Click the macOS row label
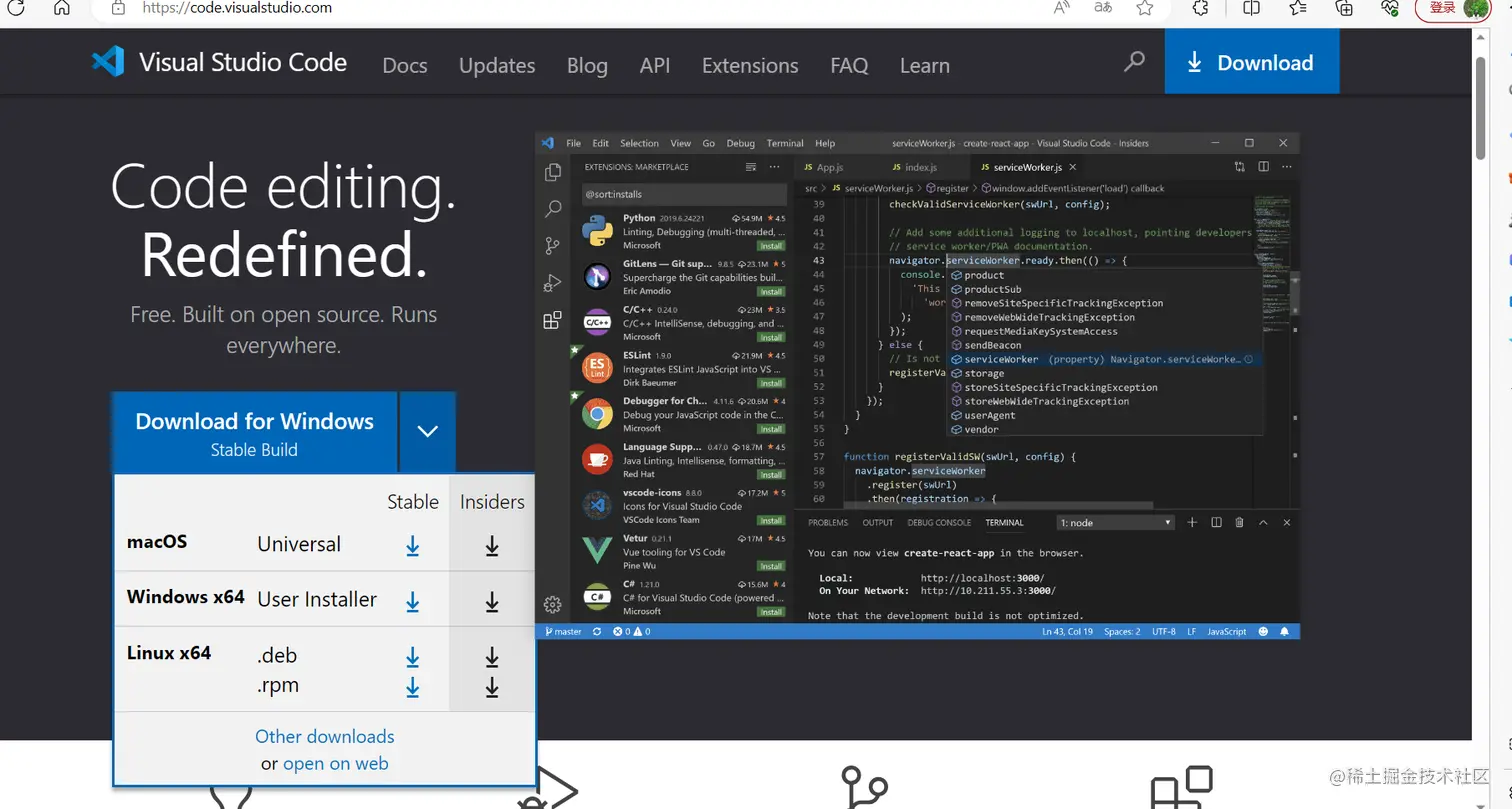This screenshot has height=809, width=1512. point(157,542)
